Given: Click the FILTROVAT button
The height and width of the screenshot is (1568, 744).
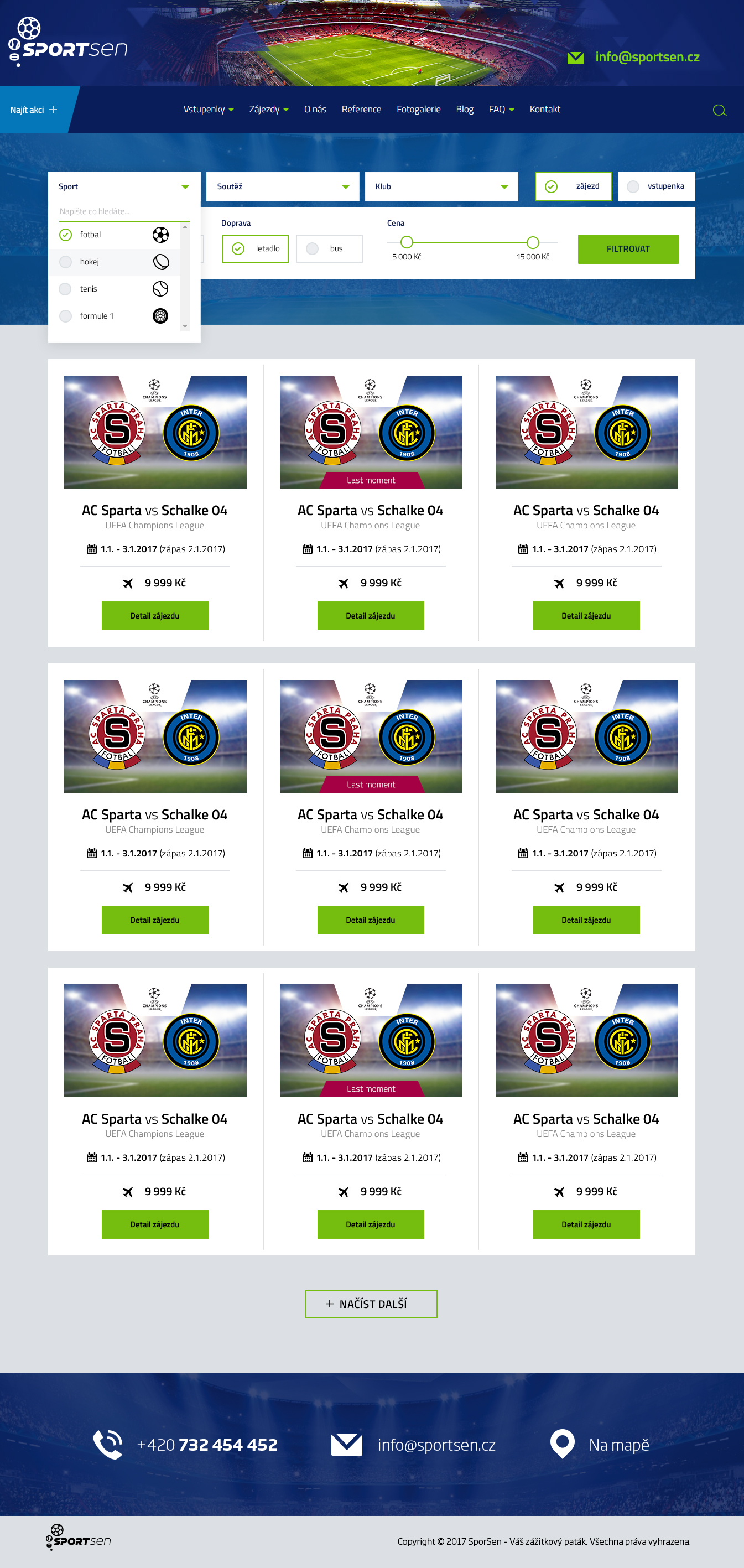Looking at the screenshot, I should tap(628, 249).
